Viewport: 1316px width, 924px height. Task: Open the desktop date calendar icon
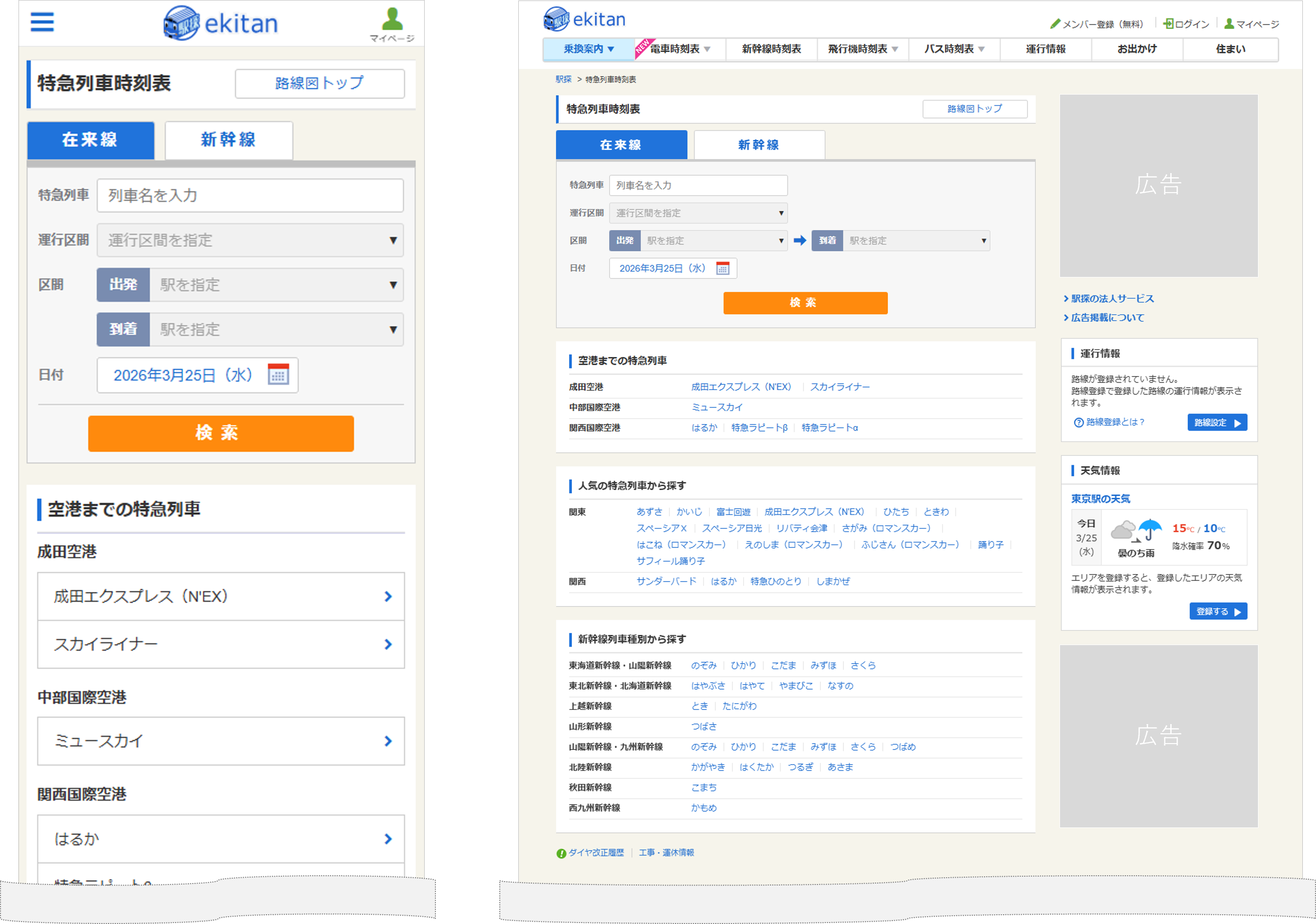(722, 268)
